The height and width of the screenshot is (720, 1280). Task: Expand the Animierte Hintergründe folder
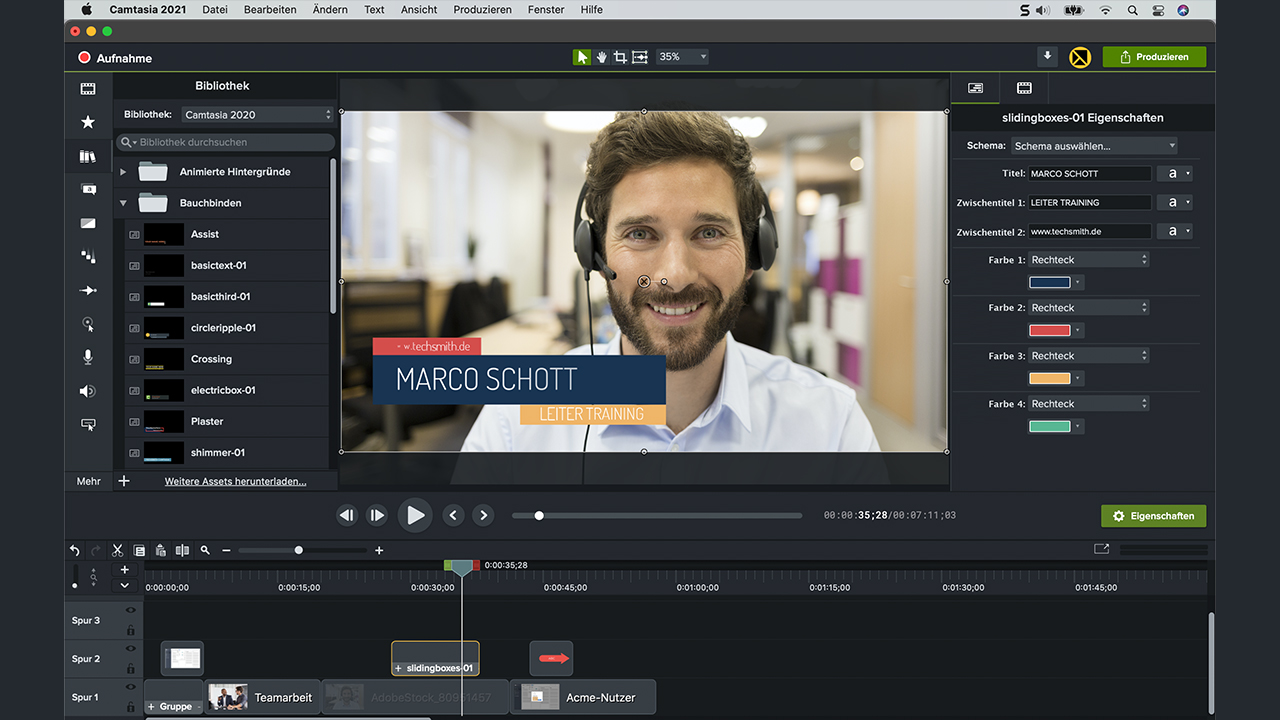(123, 172)
